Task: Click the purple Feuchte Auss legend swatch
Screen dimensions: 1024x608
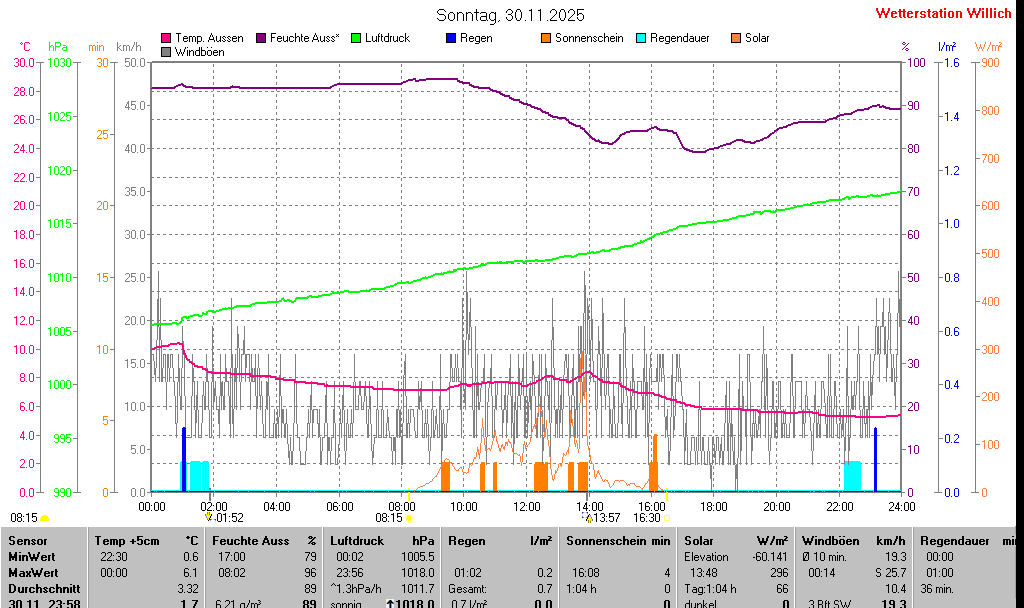Action: coord(261,38)
